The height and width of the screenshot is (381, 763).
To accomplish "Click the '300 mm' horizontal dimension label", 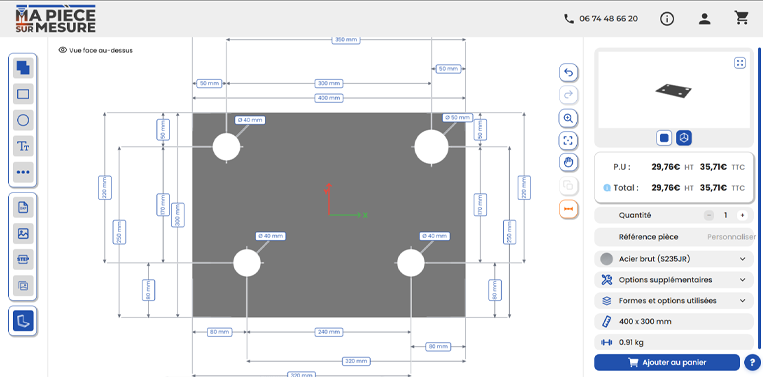I will coord(329,84).
